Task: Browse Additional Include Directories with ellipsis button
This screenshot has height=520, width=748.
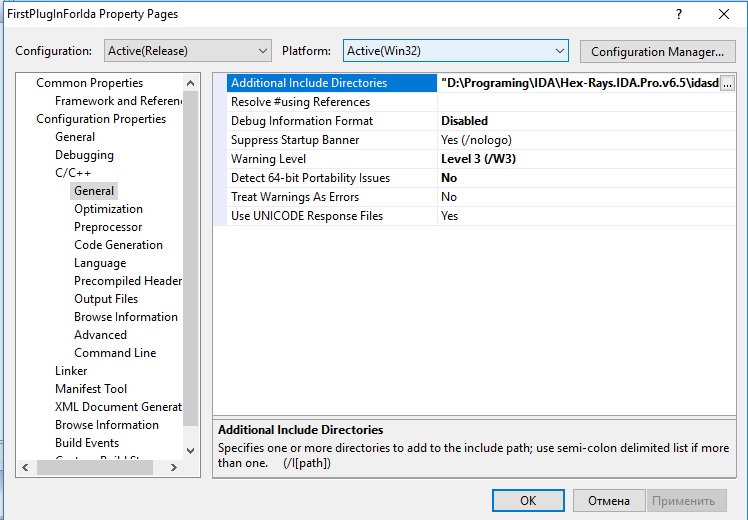Action: (x=727, y=83)
